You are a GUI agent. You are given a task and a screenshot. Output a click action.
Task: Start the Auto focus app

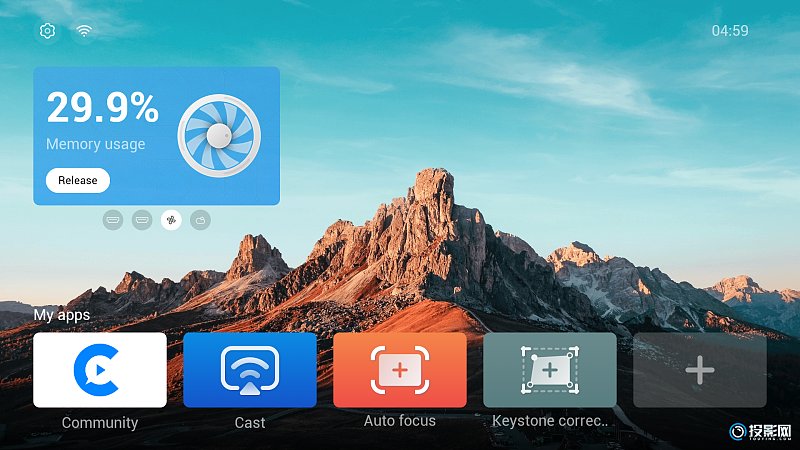coord(400,370)
